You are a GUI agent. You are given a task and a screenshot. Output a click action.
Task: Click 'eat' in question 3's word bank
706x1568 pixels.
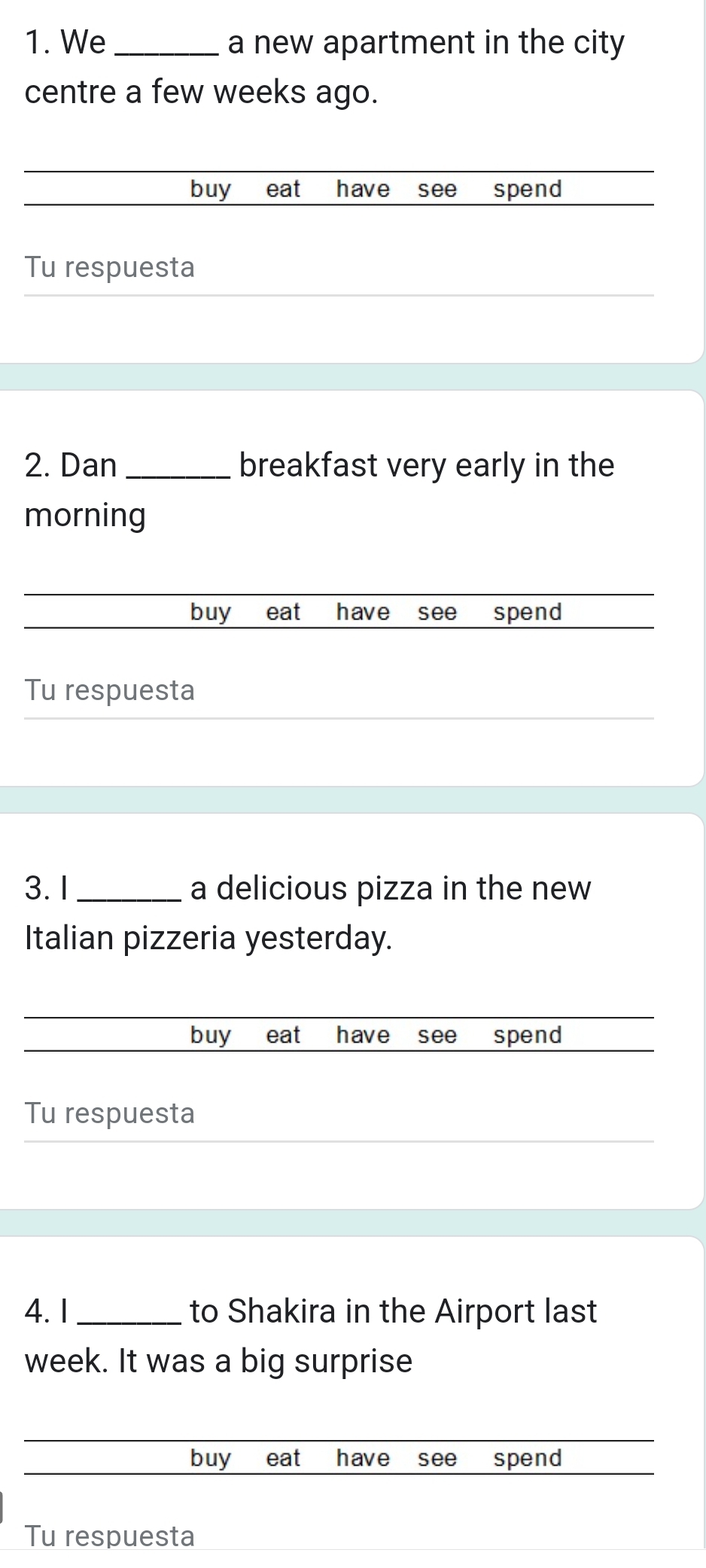click(x=283, y=1036)
